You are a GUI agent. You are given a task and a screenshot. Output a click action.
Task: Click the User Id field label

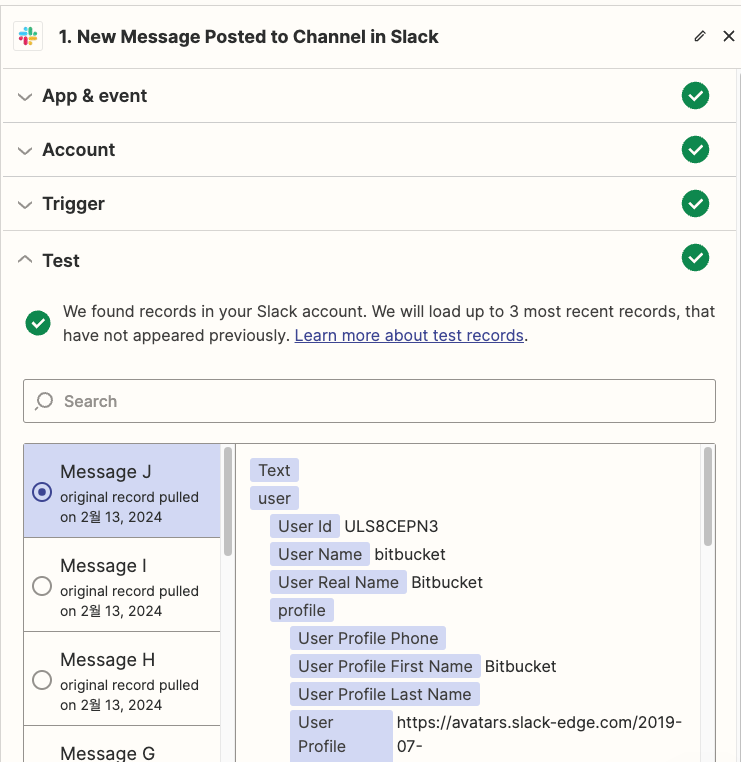click(x=305, y=526)
